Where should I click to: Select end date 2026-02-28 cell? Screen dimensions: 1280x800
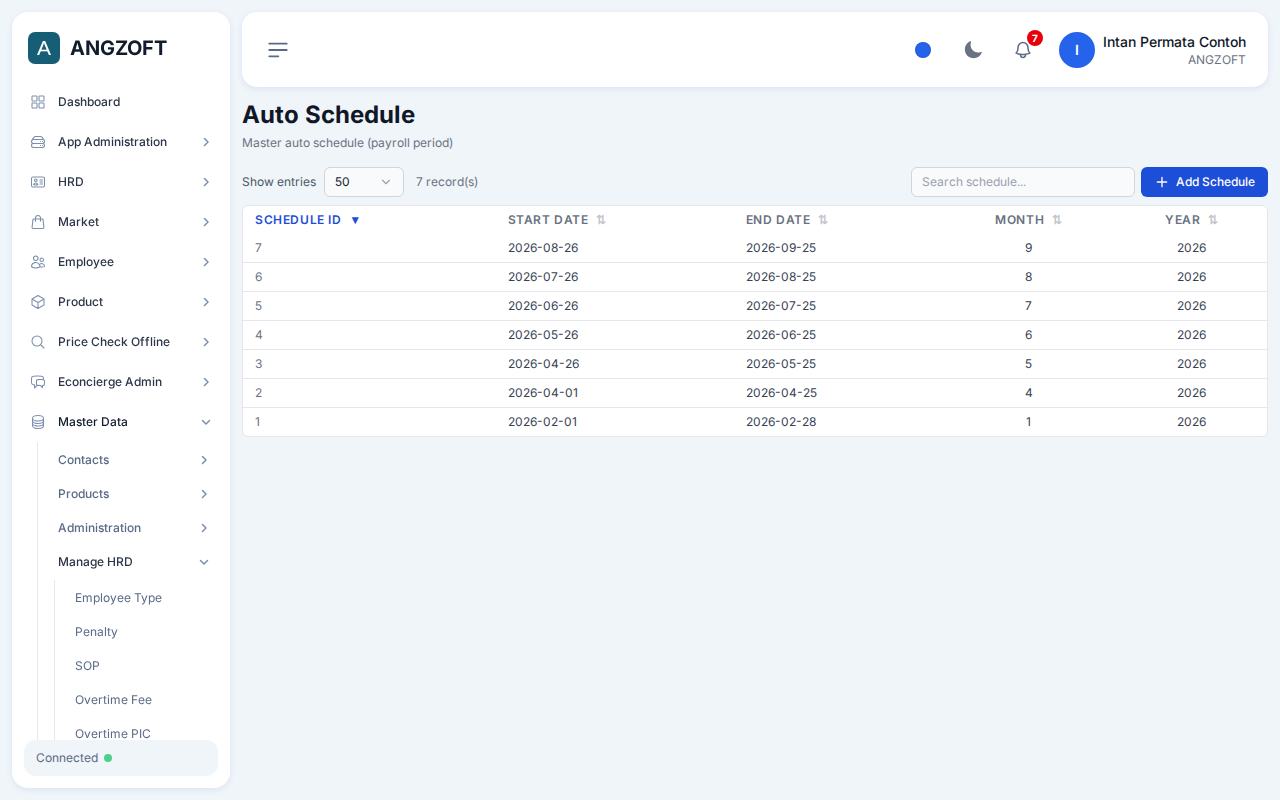[x=781, y=422]
